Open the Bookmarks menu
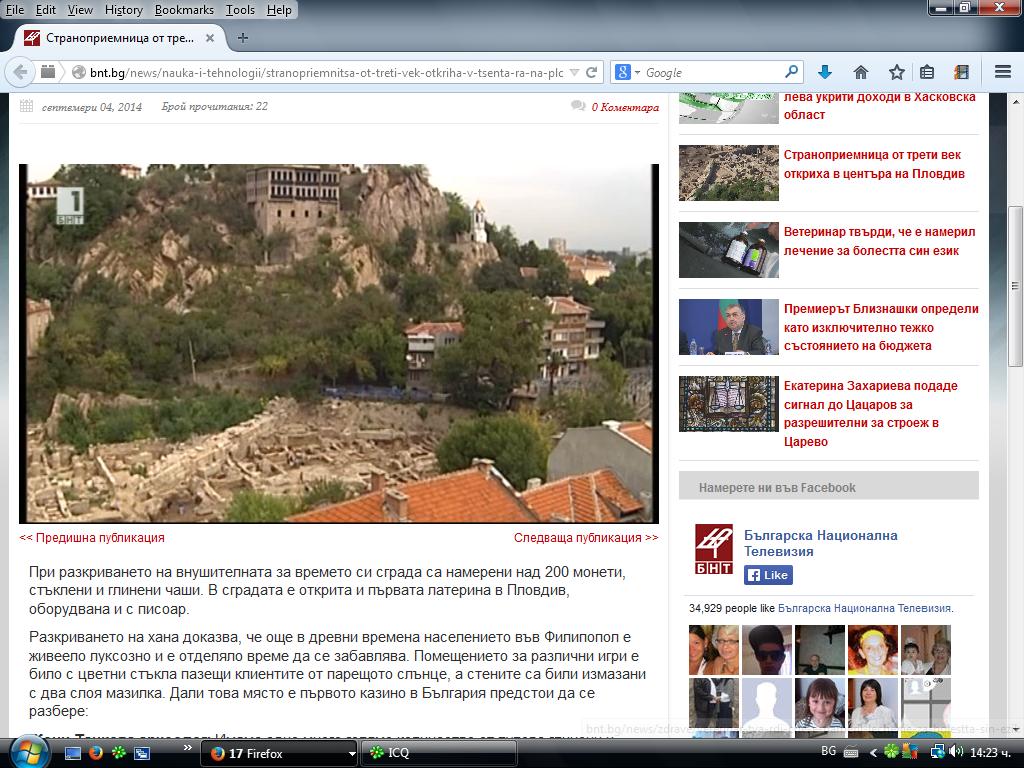This screenshot has height=768, width=1024. coord(184,10)
